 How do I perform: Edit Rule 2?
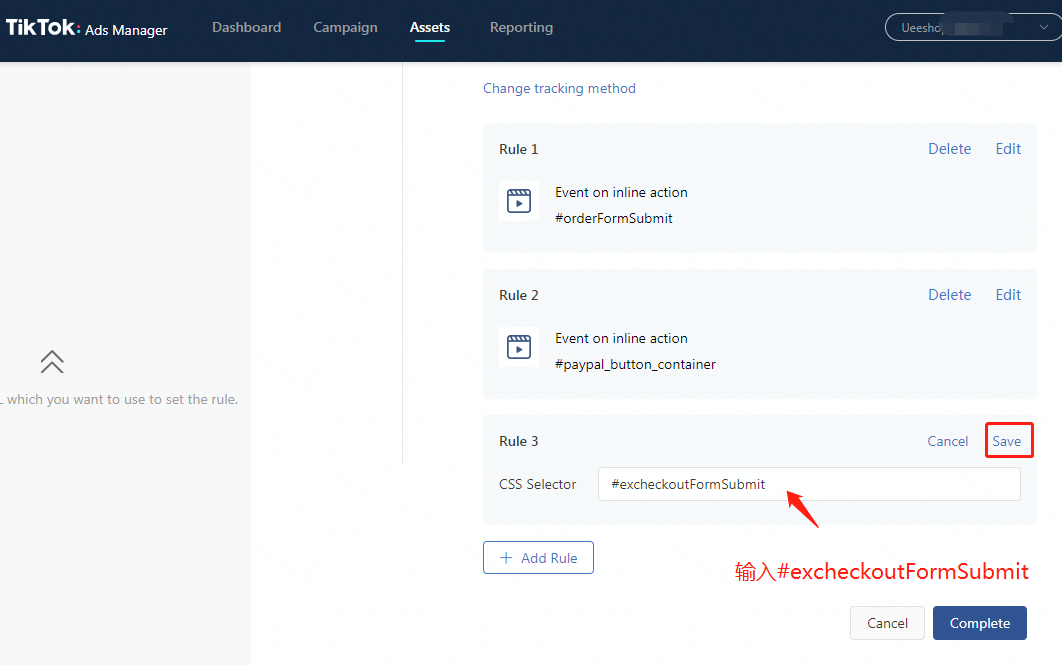click(1008, 295)
